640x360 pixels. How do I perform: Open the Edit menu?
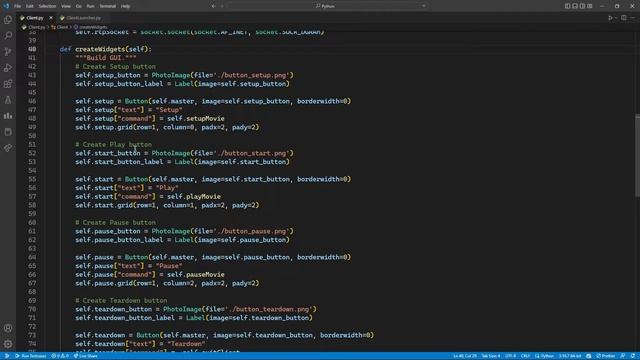pyautogui.click(x=30, y=6)
